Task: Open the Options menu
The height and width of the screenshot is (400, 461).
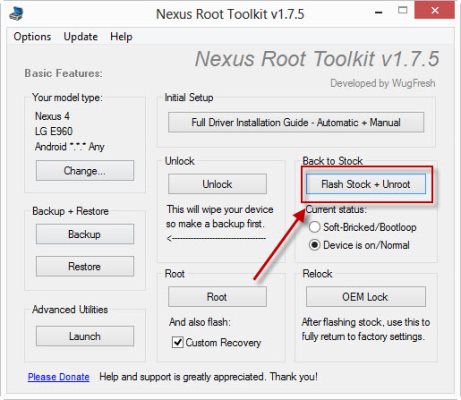Action: [32, 36]
